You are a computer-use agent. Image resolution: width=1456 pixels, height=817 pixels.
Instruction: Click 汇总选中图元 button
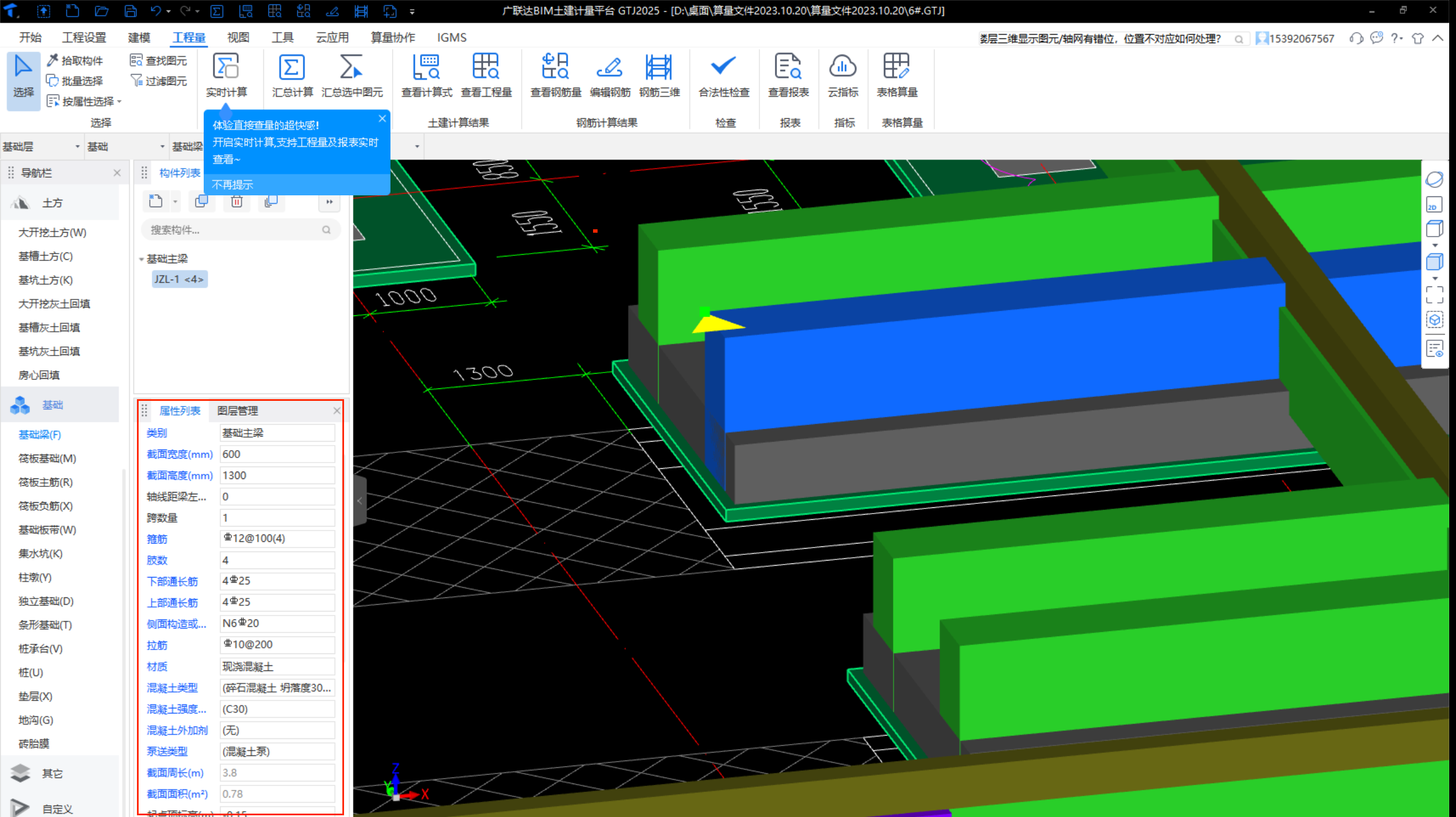[352, 76]
